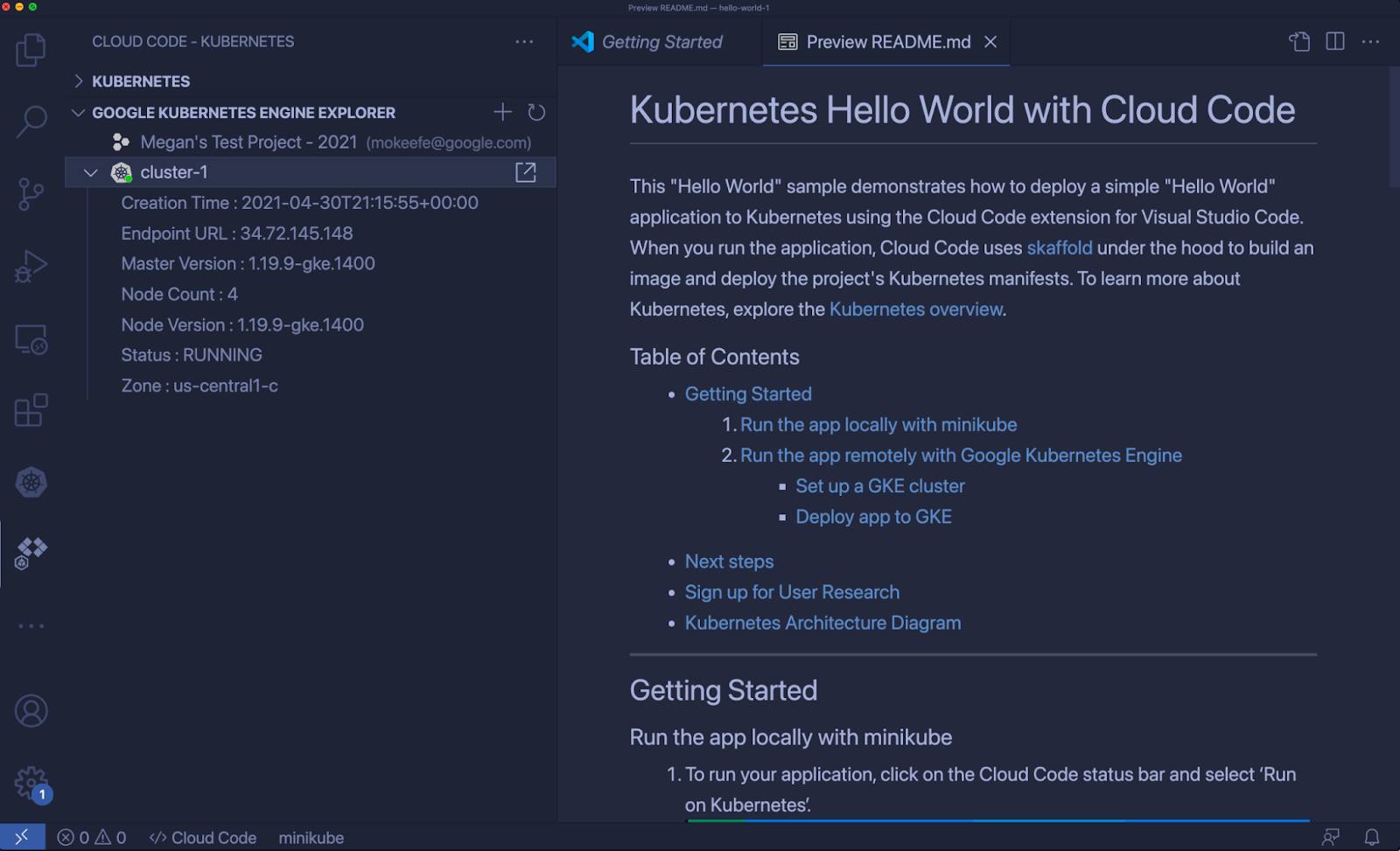Image resolution: width=1400 pixels, height=851 pixels.
Task: Collapse the Google Kubernetes Engine Explorer section
Action: (77, 112)
